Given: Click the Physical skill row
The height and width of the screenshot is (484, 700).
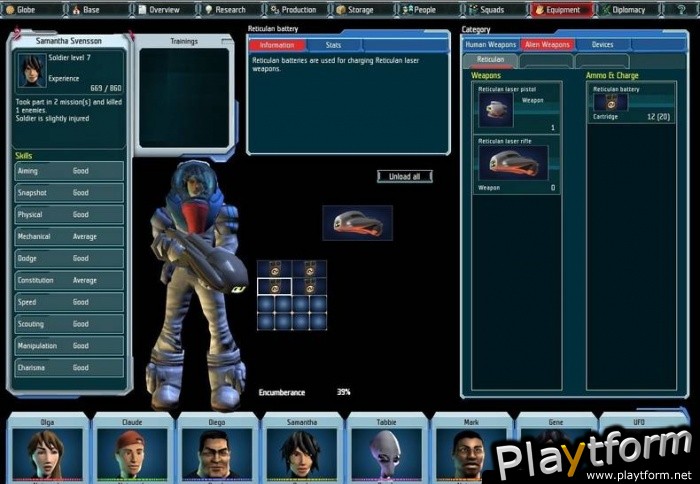Looking at the screenshot, I should click(69, 215).
